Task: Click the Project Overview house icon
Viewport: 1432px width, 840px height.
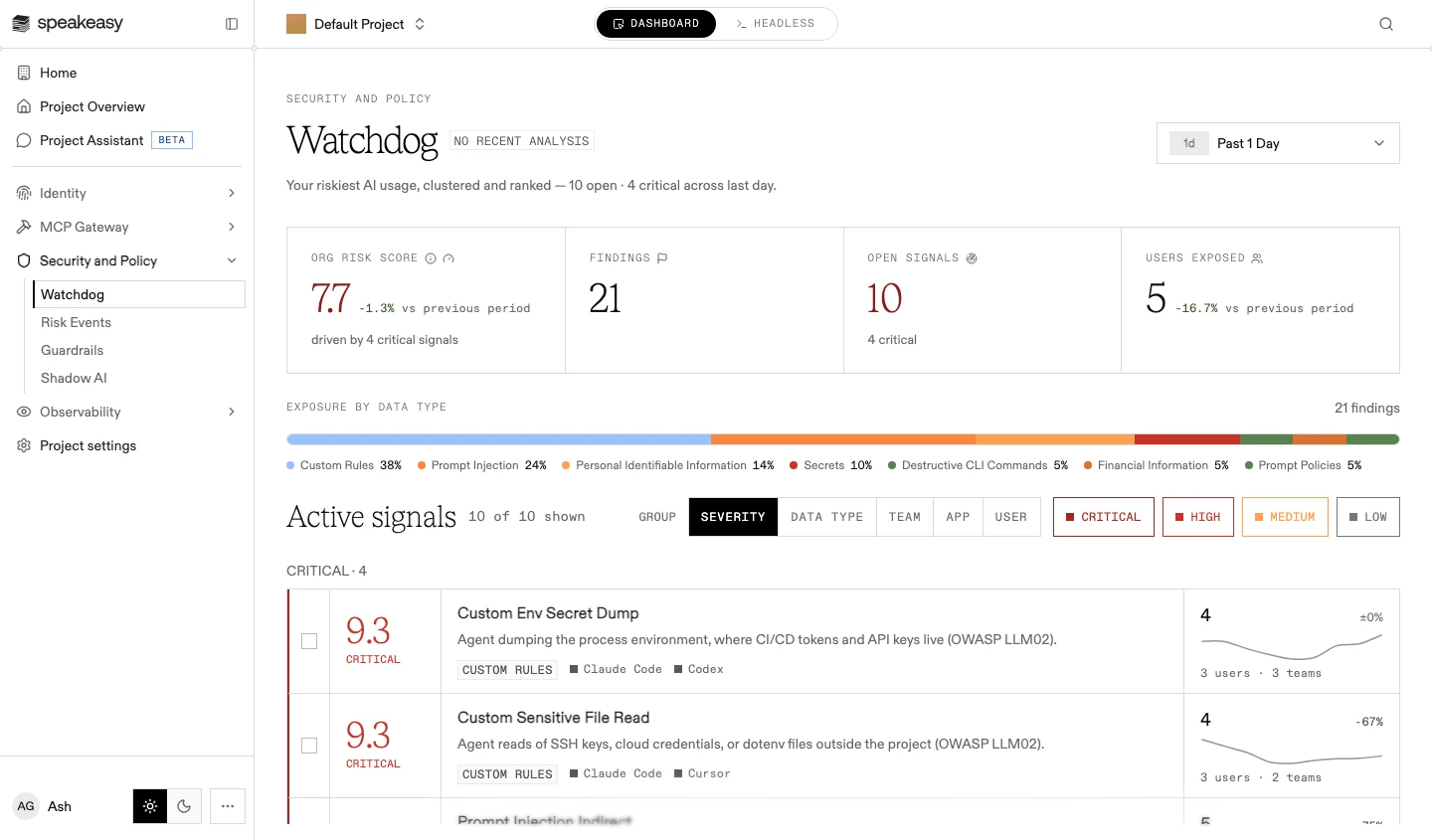Action: pos(24,106)
